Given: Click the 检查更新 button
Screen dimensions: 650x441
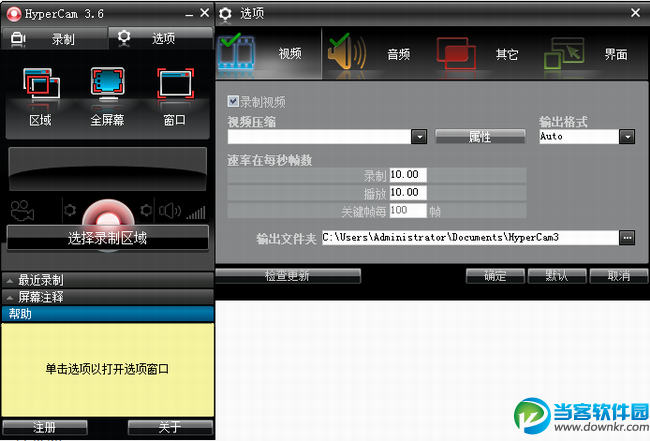Looking at the screenshot, I should pyautogui.click(x=288, y=276).
